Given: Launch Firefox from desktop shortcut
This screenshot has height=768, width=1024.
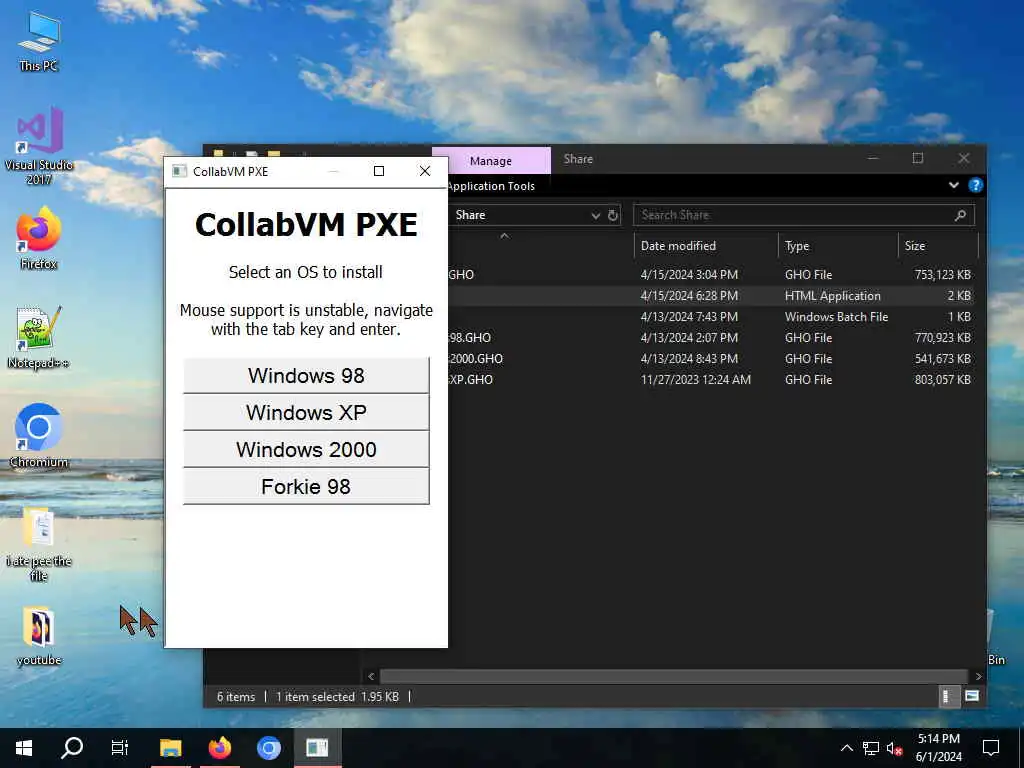Looking at the screenshot, I should [39, 238].
